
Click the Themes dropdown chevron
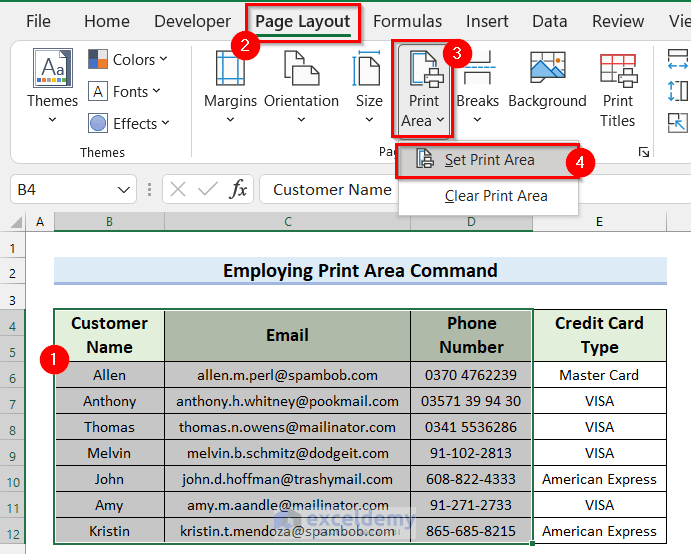point(52,119)
